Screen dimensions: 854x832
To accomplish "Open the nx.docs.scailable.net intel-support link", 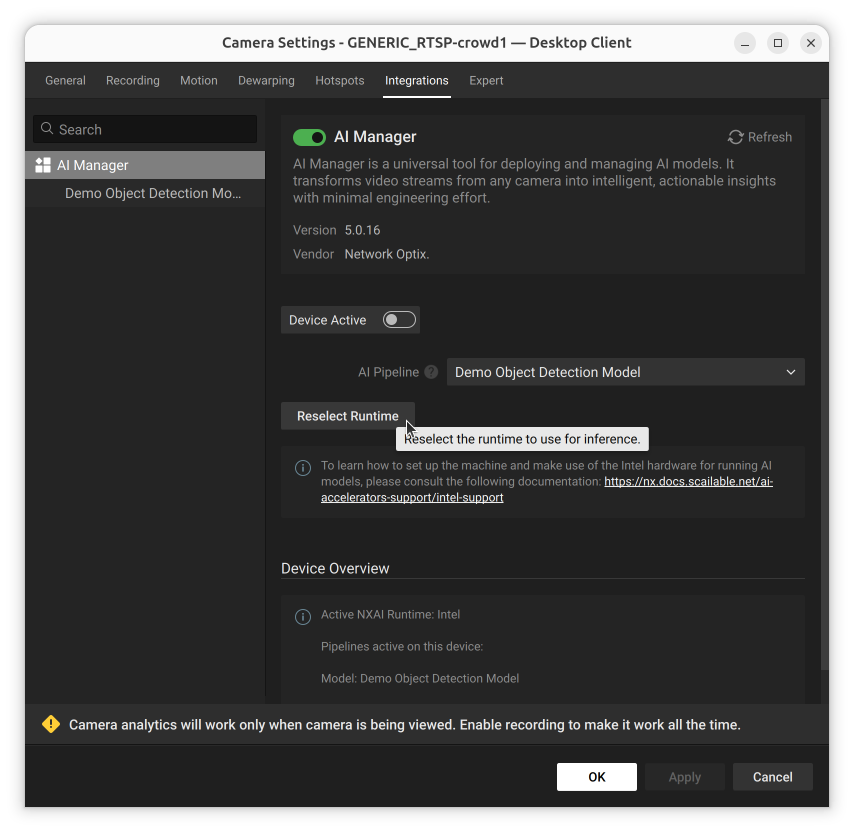I will tap(688, 481).
